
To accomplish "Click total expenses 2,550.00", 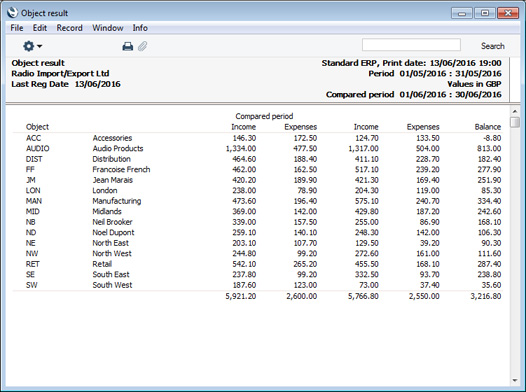I will tap(424, 296).
